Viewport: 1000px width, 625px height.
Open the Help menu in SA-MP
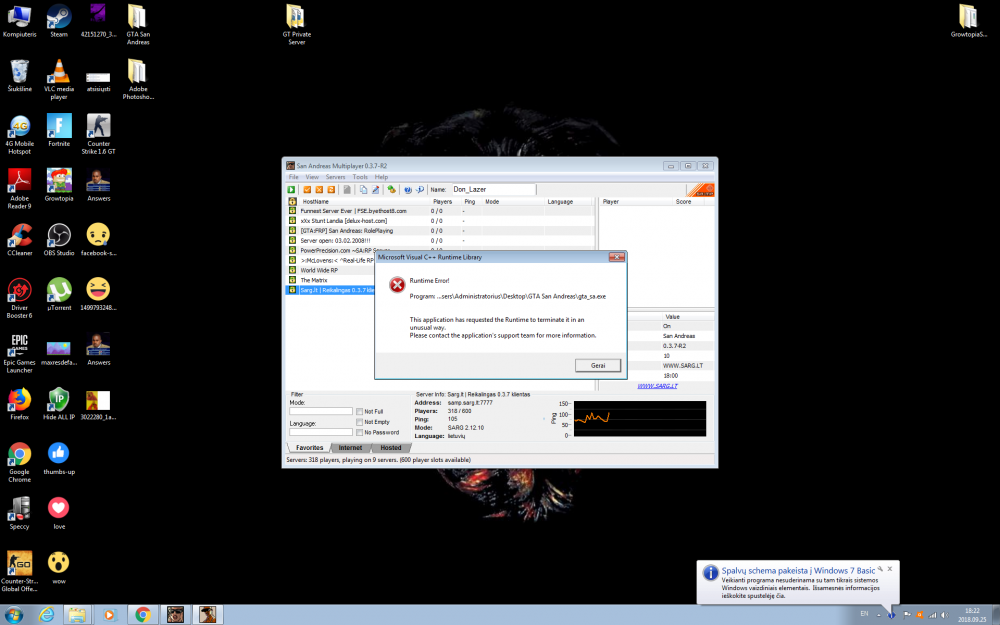coord(381,177)
